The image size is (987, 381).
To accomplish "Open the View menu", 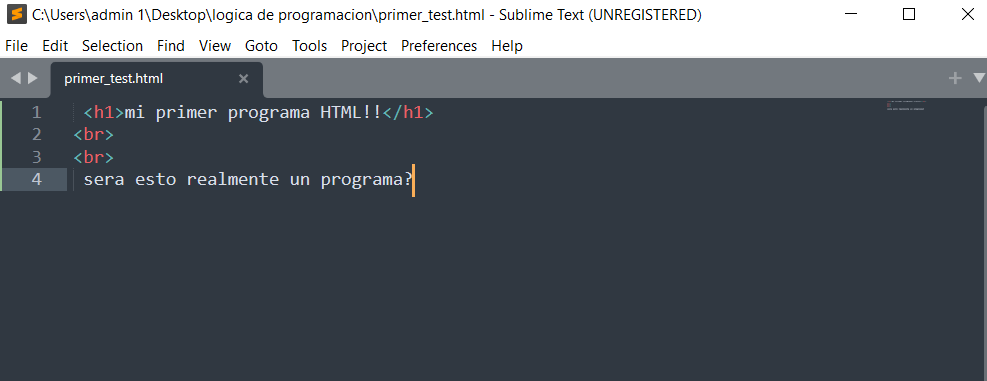I will tap(215, 46).
